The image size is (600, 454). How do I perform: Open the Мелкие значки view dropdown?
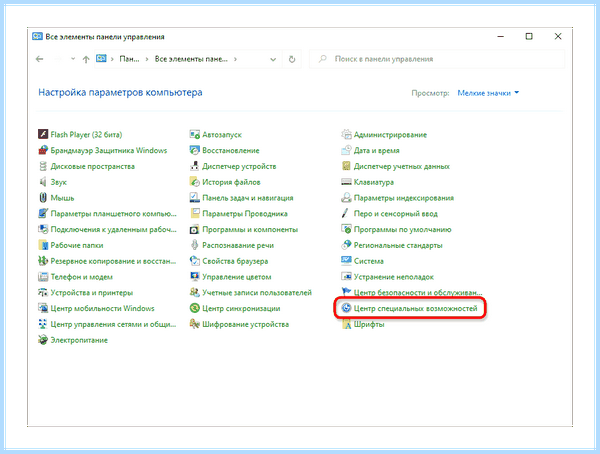click(488, 93)
